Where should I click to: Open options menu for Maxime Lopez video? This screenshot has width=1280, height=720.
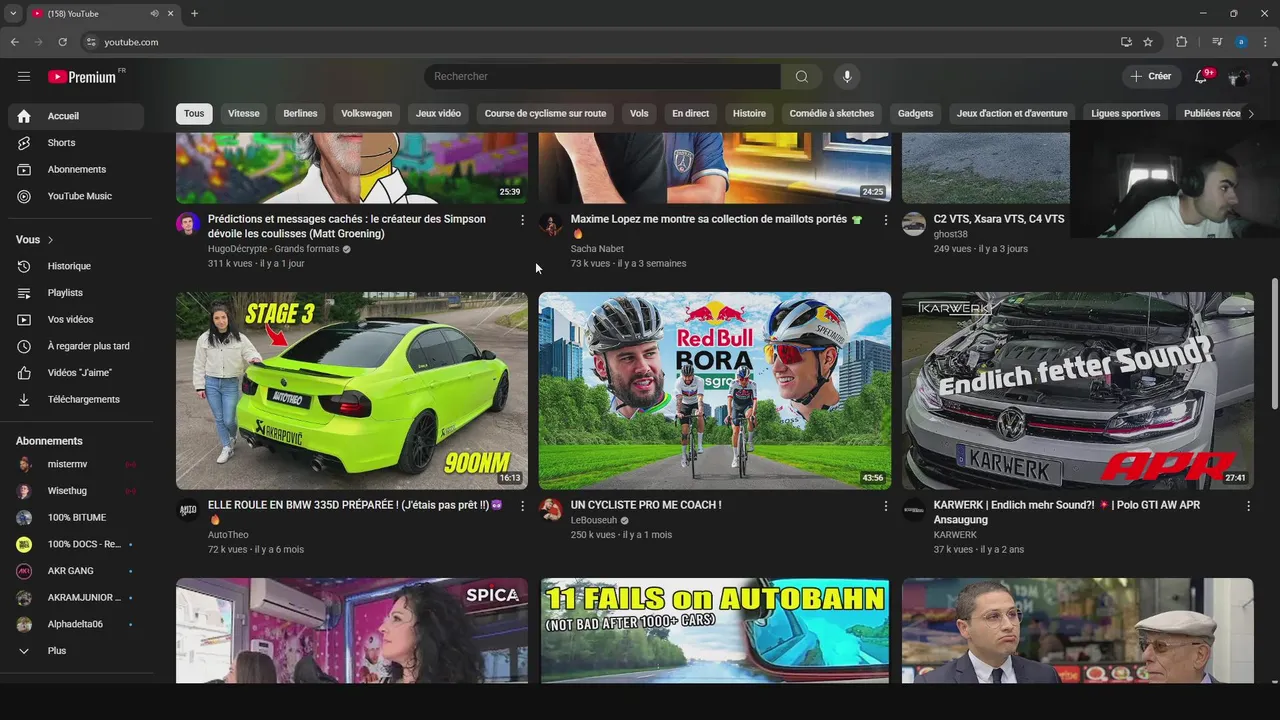point(885,220)
